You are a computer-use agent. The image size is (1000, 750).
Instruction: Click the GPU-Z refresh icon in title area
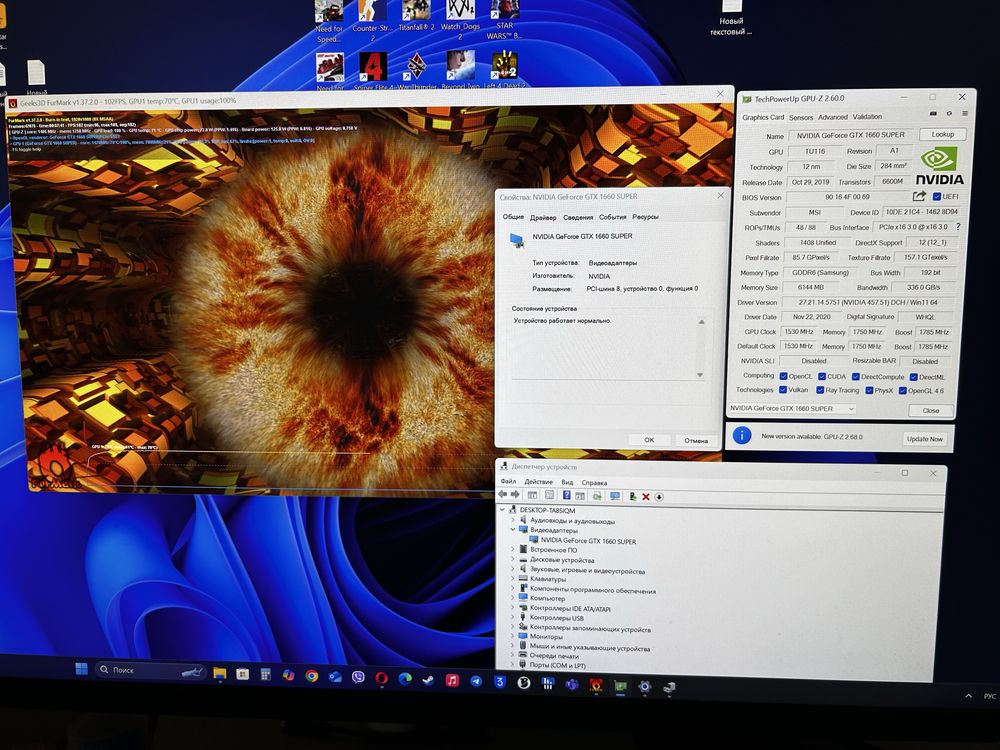(949, 114)
